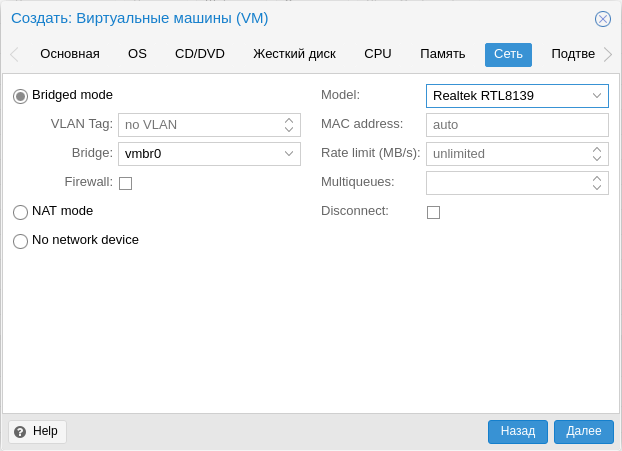Click the Назад button
Image resolution: width=622 pixels, height=451 pixels.
[518, 432]
